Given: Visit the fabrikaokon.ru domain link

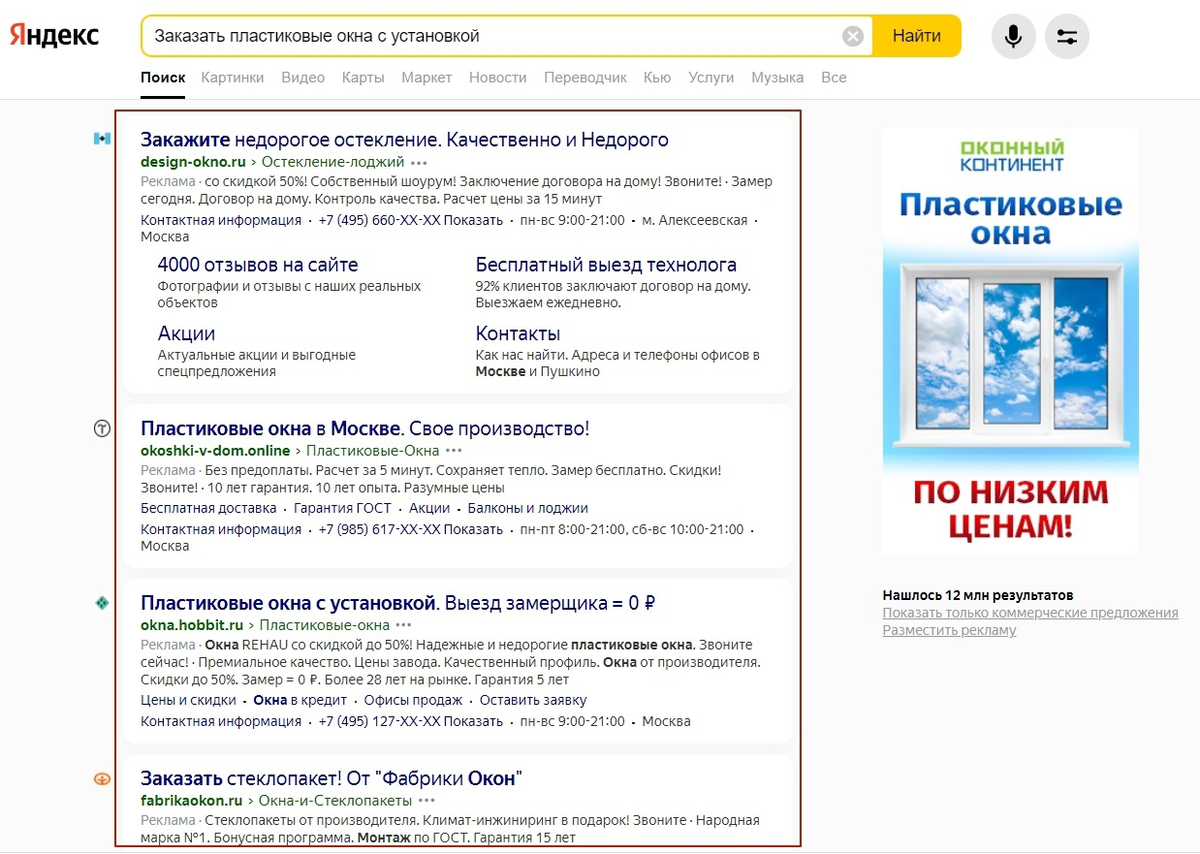Looking at the screenshot, I should coord(192,801).
